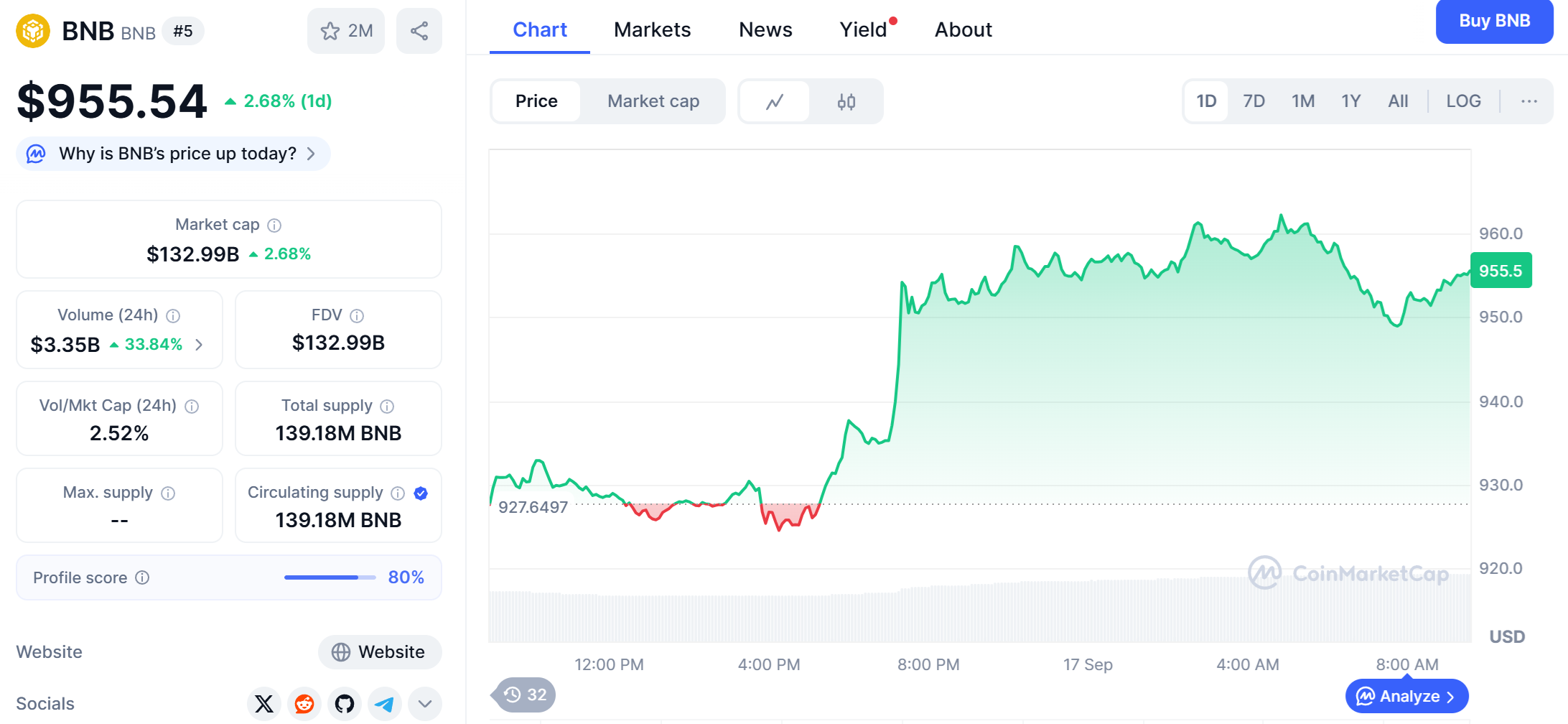The width and height of the screenshot is (1568, 724).
Task: Click the Analyze button
Action: tap(1406, 696)
